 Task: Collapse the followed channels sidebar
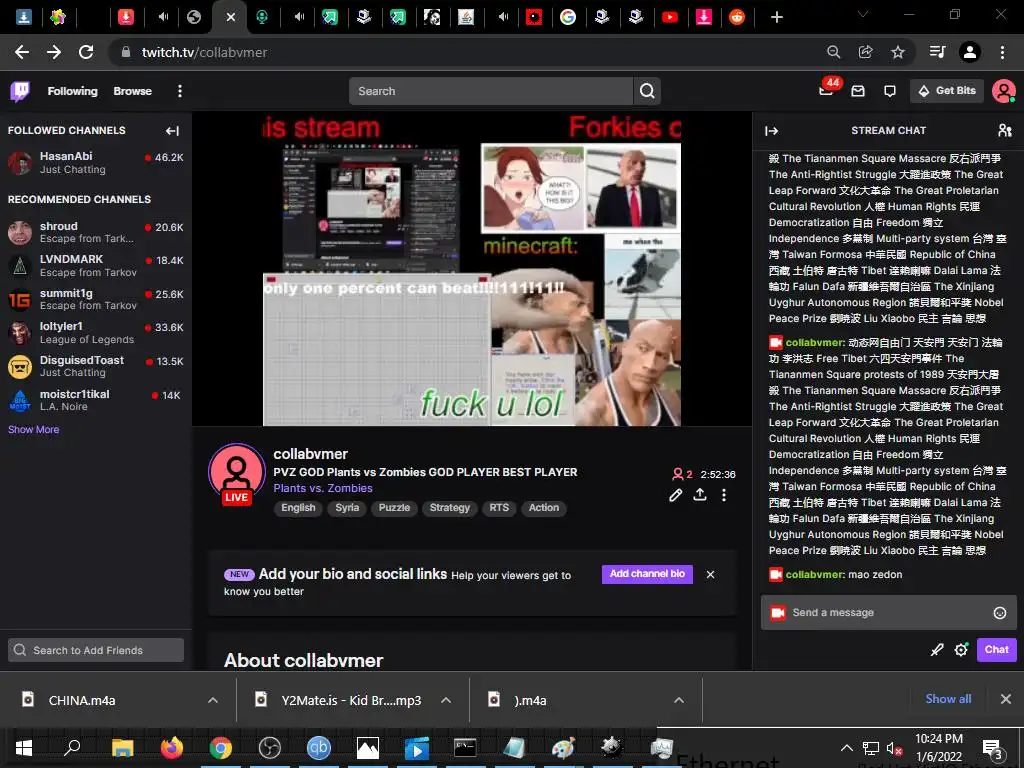point(172,131)
